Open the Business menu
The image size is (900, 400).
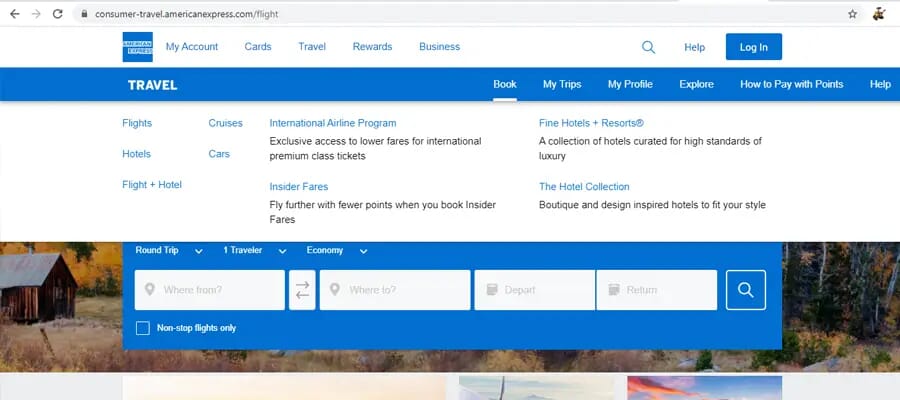439,47
